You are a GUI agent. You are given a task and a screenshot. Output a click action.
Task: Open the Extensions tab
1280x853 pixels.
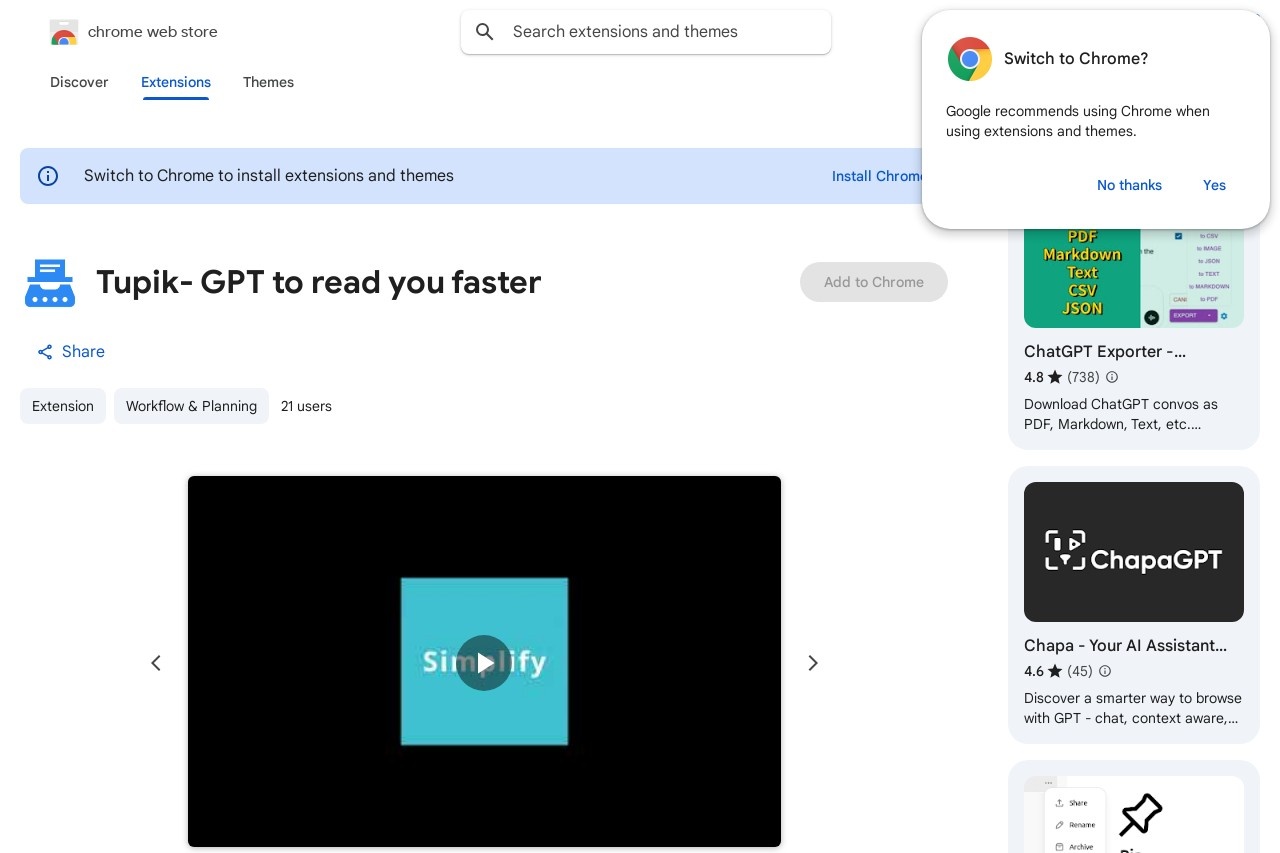point(176,82)
